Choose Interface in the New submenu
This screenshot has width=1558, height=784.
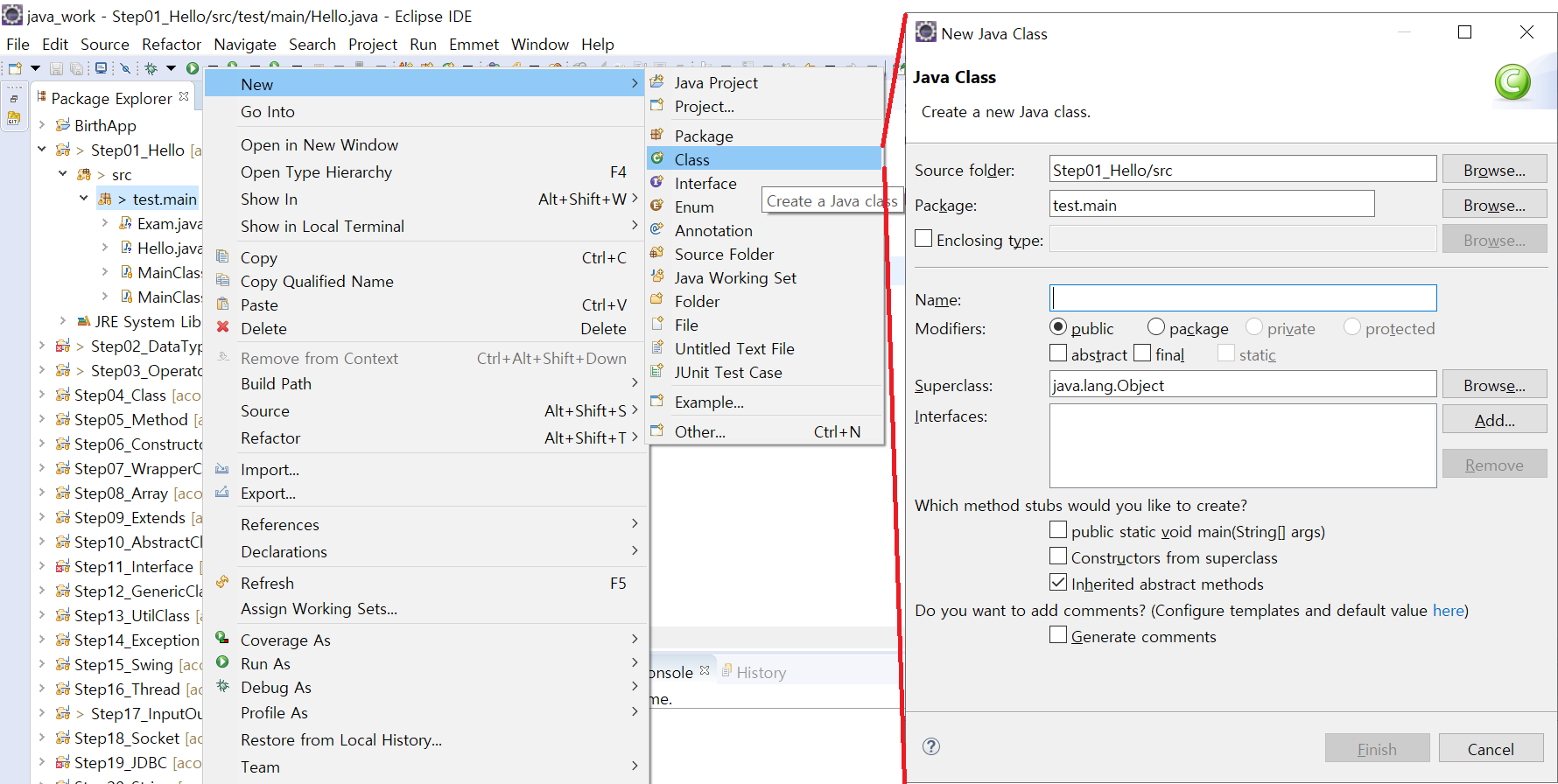764,183
